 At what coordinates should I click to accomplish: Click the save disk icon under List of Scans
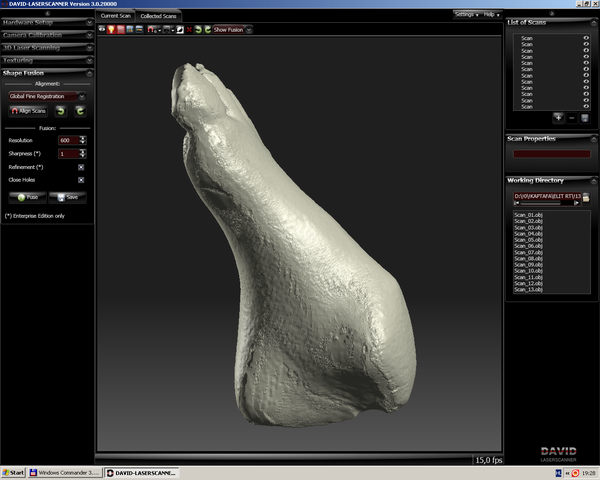click(x=583, y=117)
